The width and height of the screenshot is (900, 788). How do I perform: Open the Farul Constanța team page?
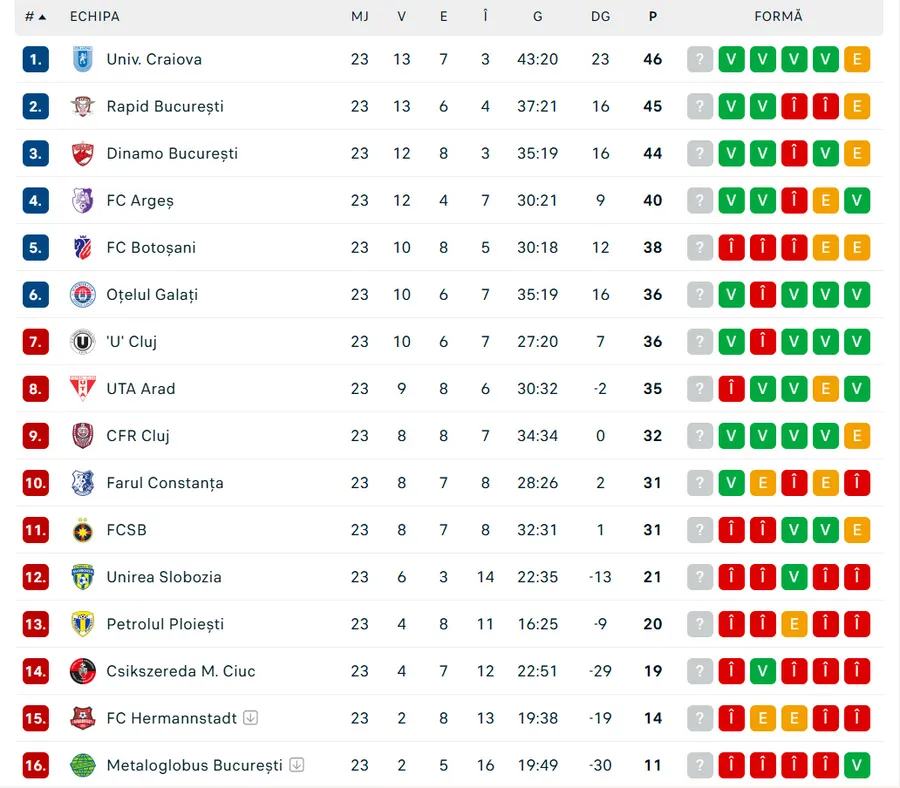click(165, 483)
